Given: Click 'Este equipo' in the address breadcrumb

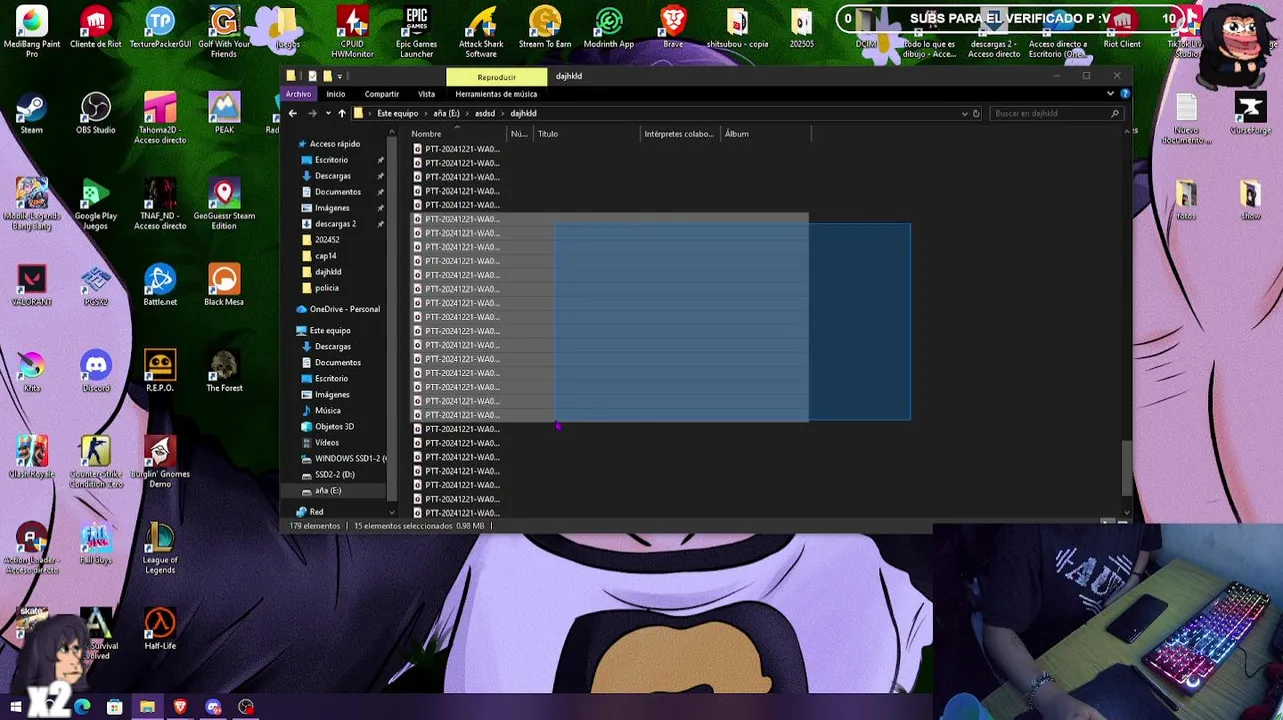Looking at the screenshot, I should point(397,113).
